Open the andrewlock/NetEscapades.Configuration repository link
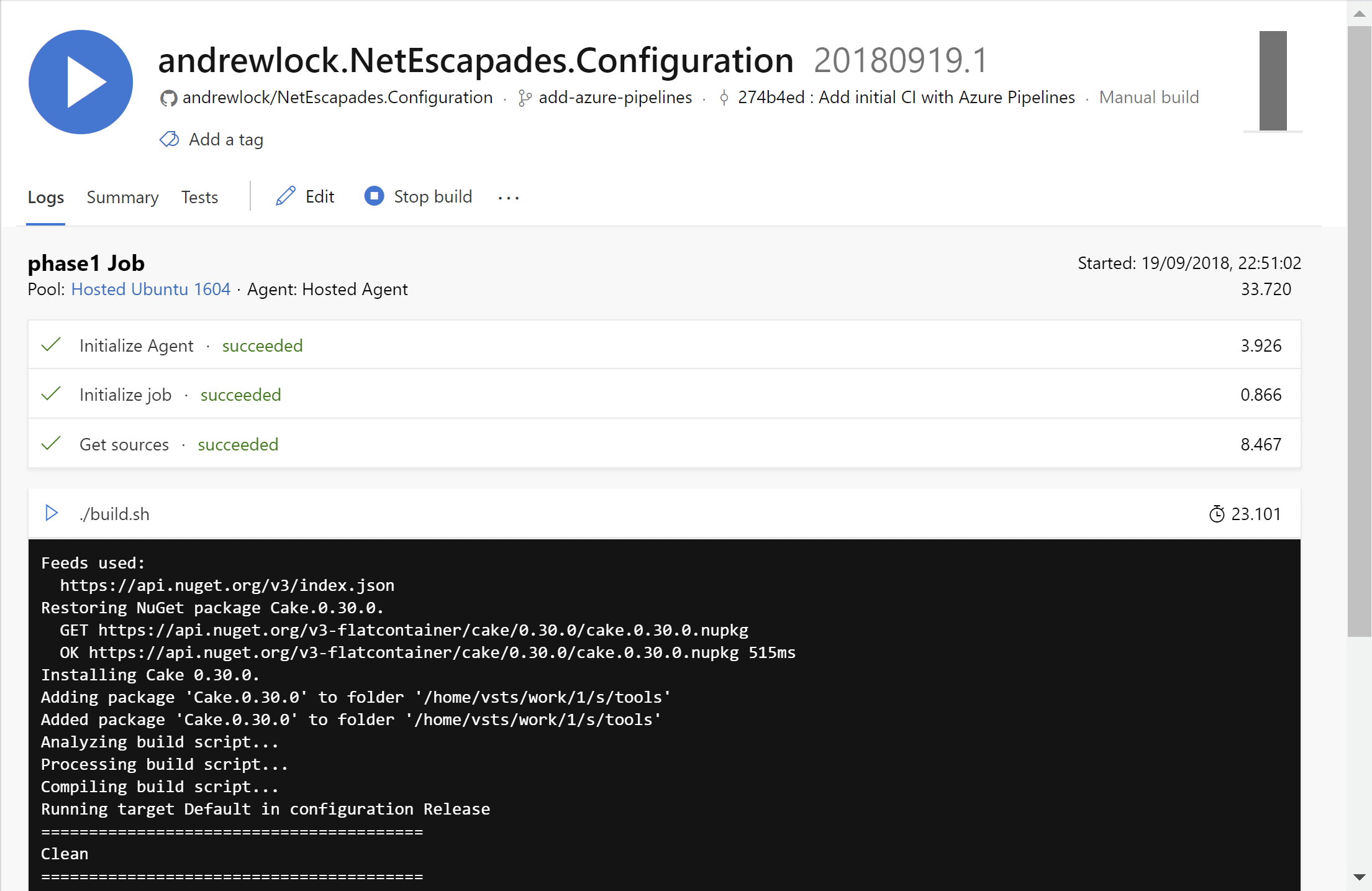 pyautogui.click(x=337, y=98)
